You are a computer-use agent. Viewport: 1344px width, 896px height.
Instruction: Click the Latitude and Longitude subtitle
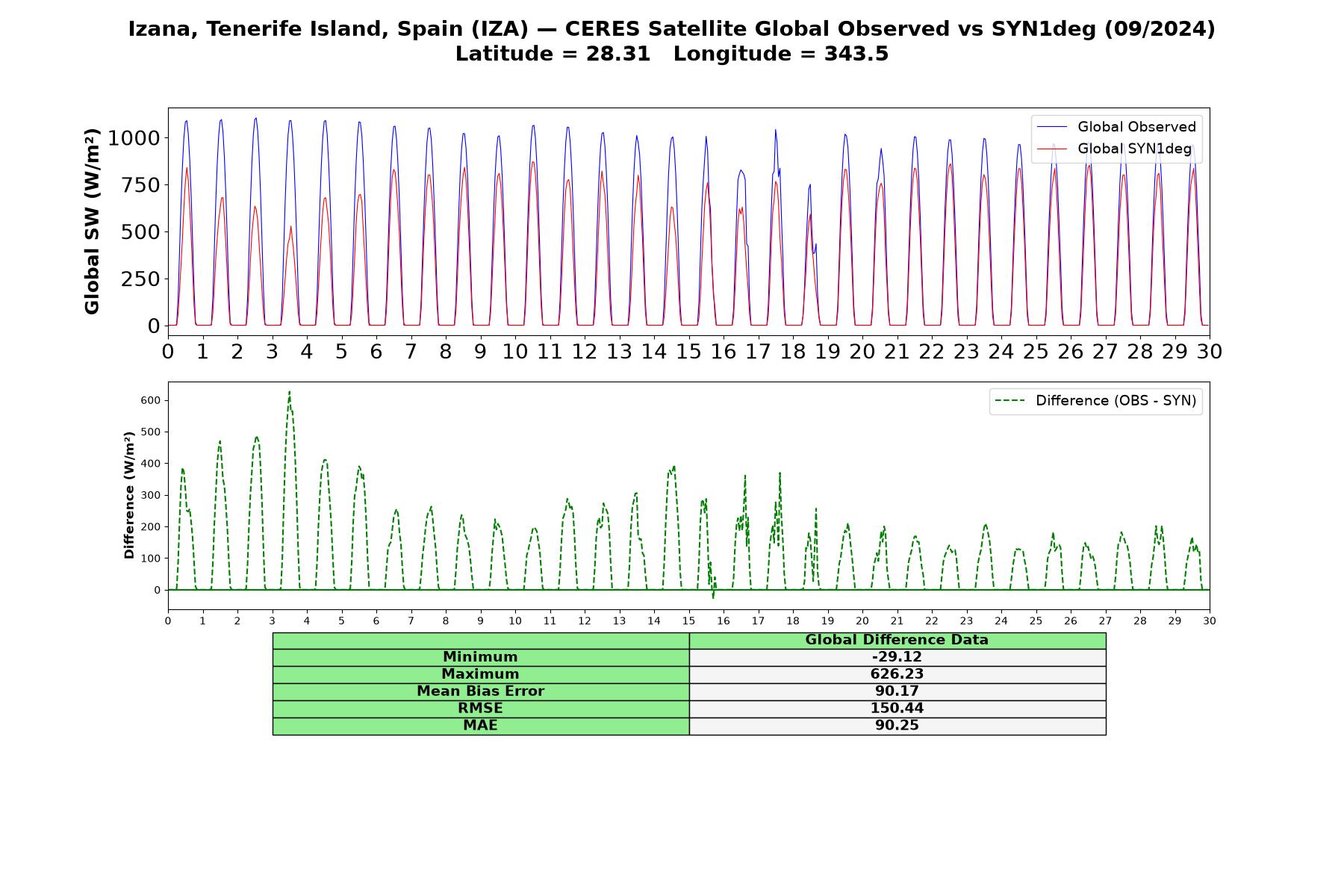click(x=672, y=54)
